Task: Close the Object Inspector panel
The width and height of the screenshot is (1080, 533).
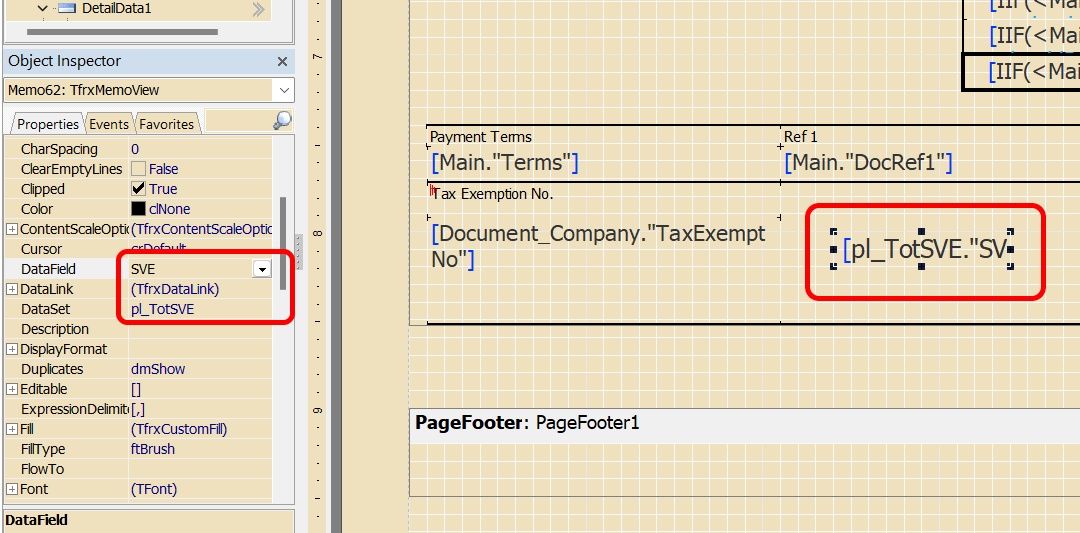Action: [x=282, y=62]
